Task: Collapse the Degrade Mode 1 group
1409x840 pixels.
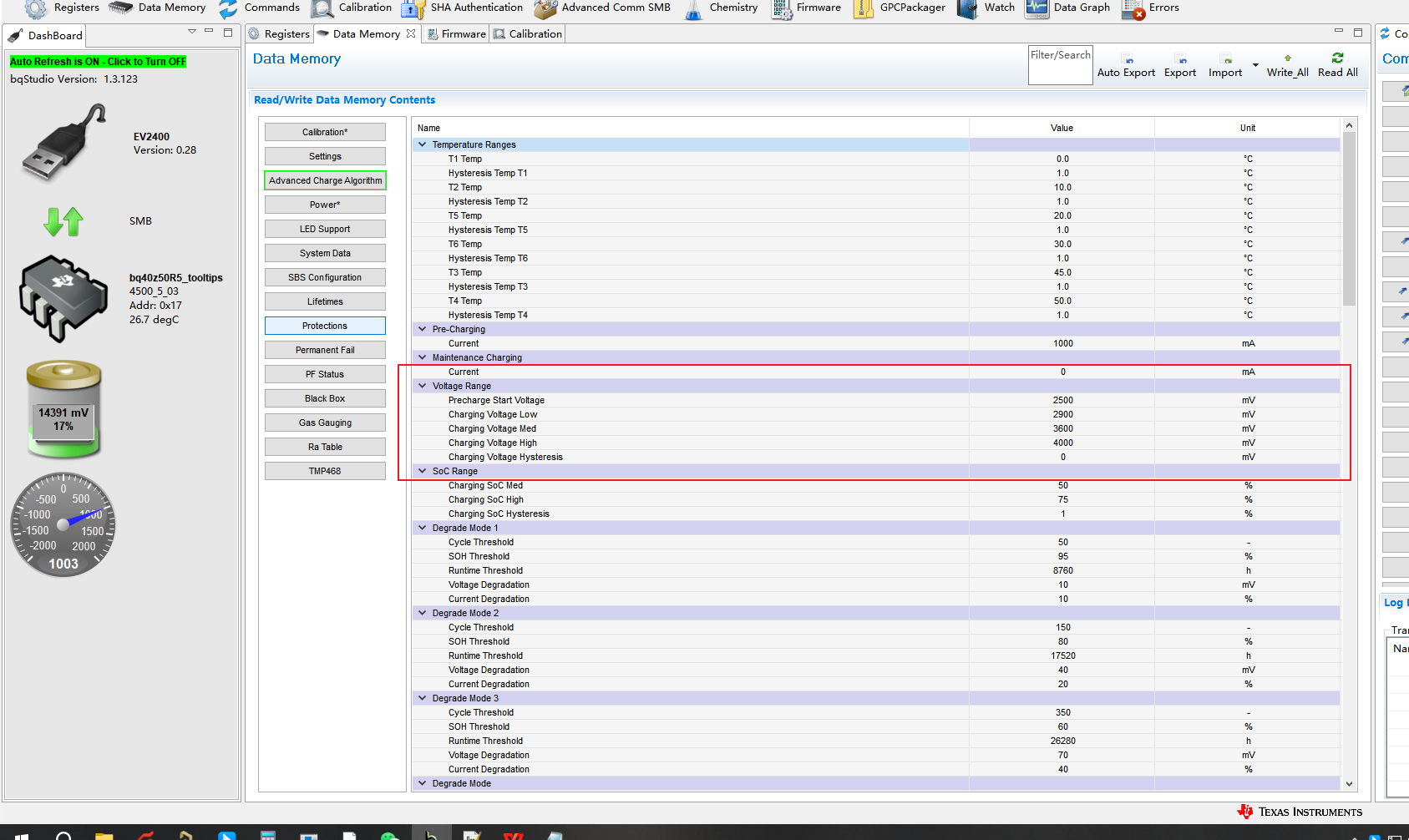Action: click(x=423, y=528)
